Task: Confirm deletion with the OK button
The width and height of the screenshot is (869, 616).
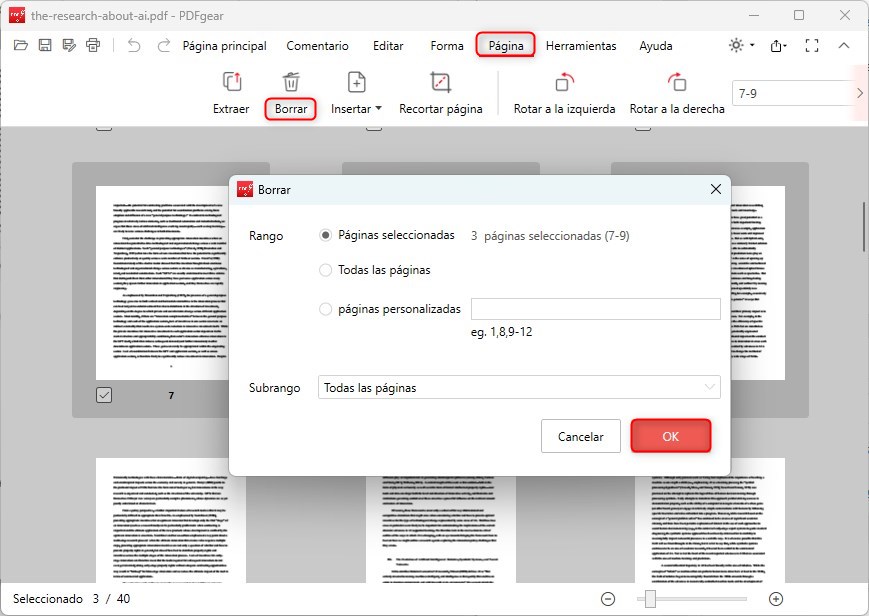Action: pyautogui.click(x=670, y=435)
